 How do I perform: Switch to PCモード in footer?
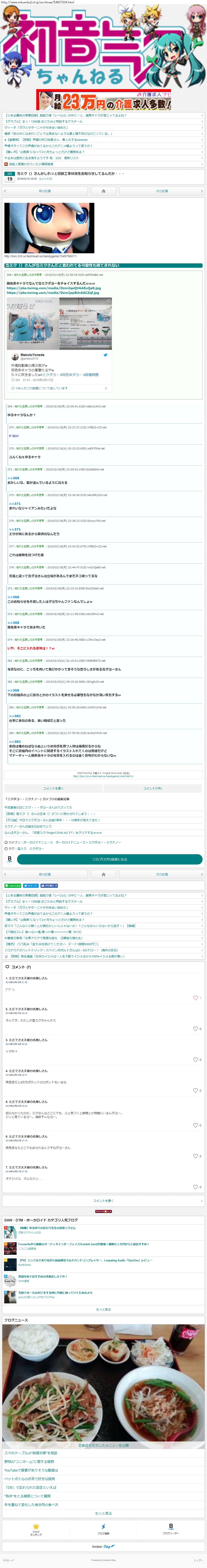[9, 1560]
